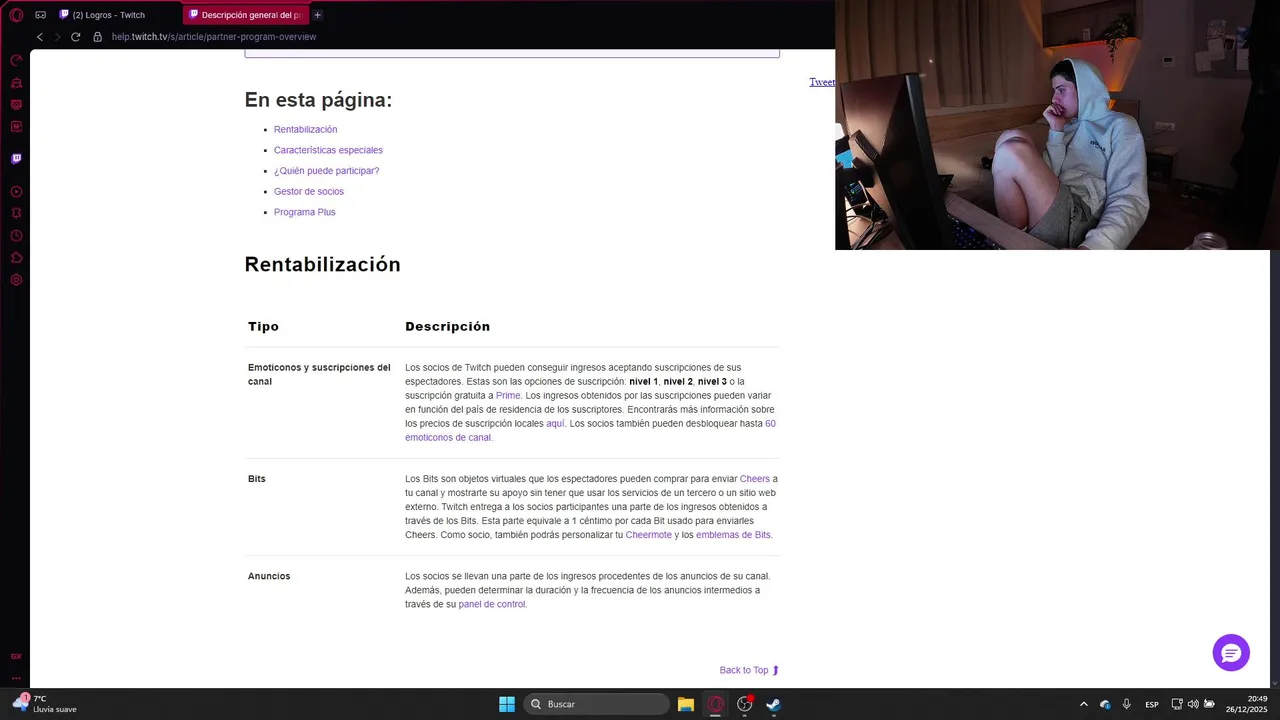Image resolution: width=1280 pixels, height=720 pixels.
Task: Open the purple chat support bubble
Action: tap(1231, 653)
